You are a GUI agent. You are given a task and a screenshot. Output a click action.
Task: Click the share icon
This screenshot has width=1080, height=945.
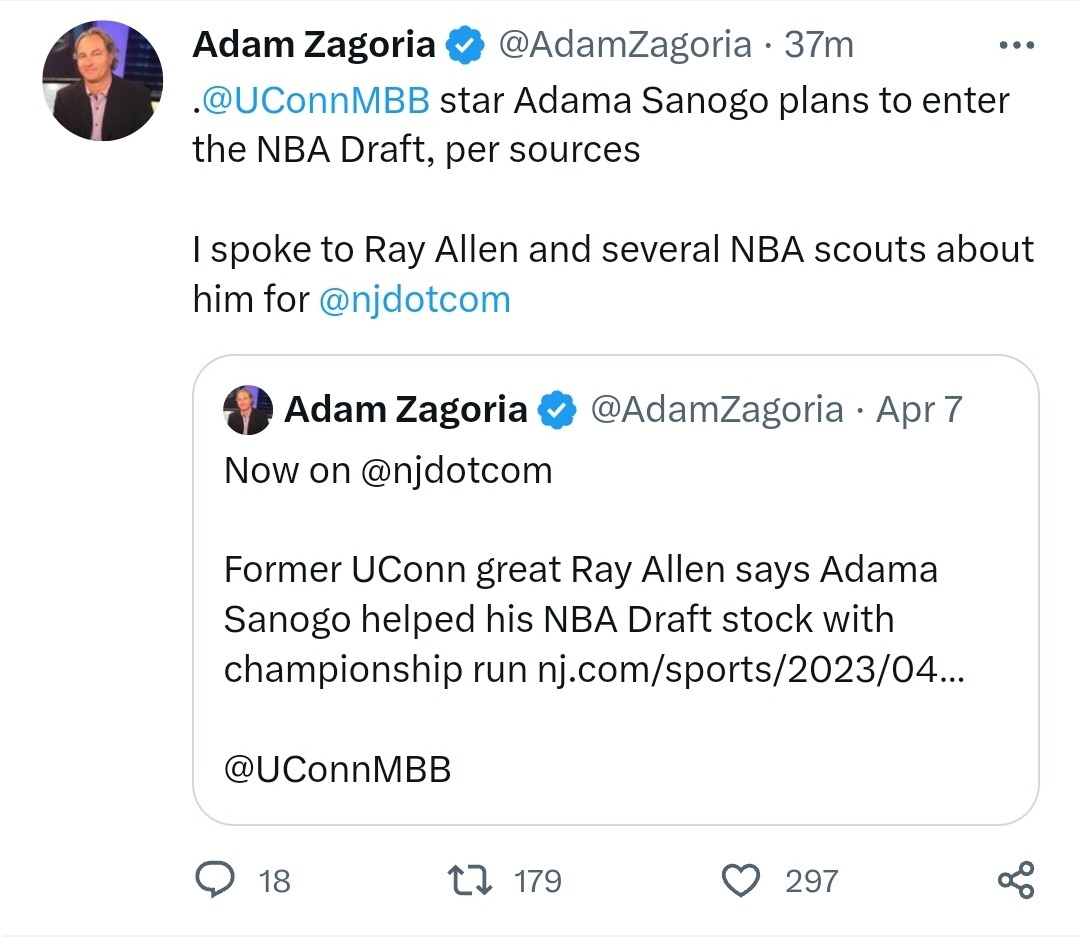pyautogui.click(x=1016, y=881)
